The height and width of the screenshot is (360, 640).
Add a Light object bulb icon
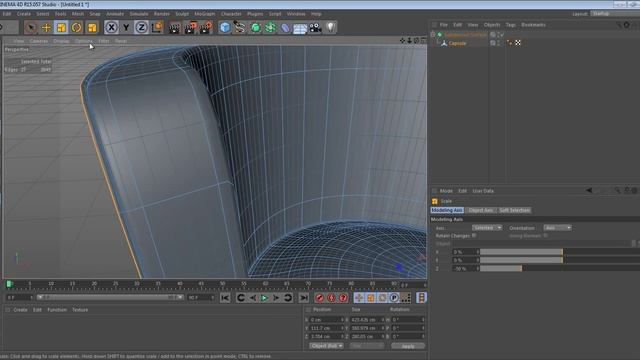(330, 27)
